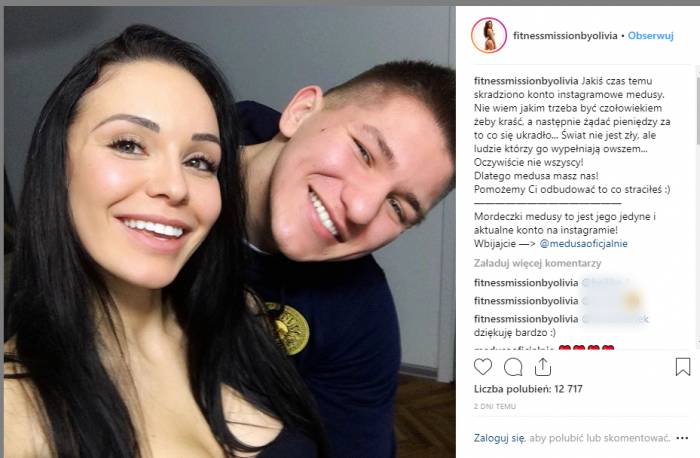Viewport: 700px width, 458px height.
Task: Open commenter fitnessmissionbyolivia on second reply
Action: (526, 301)
